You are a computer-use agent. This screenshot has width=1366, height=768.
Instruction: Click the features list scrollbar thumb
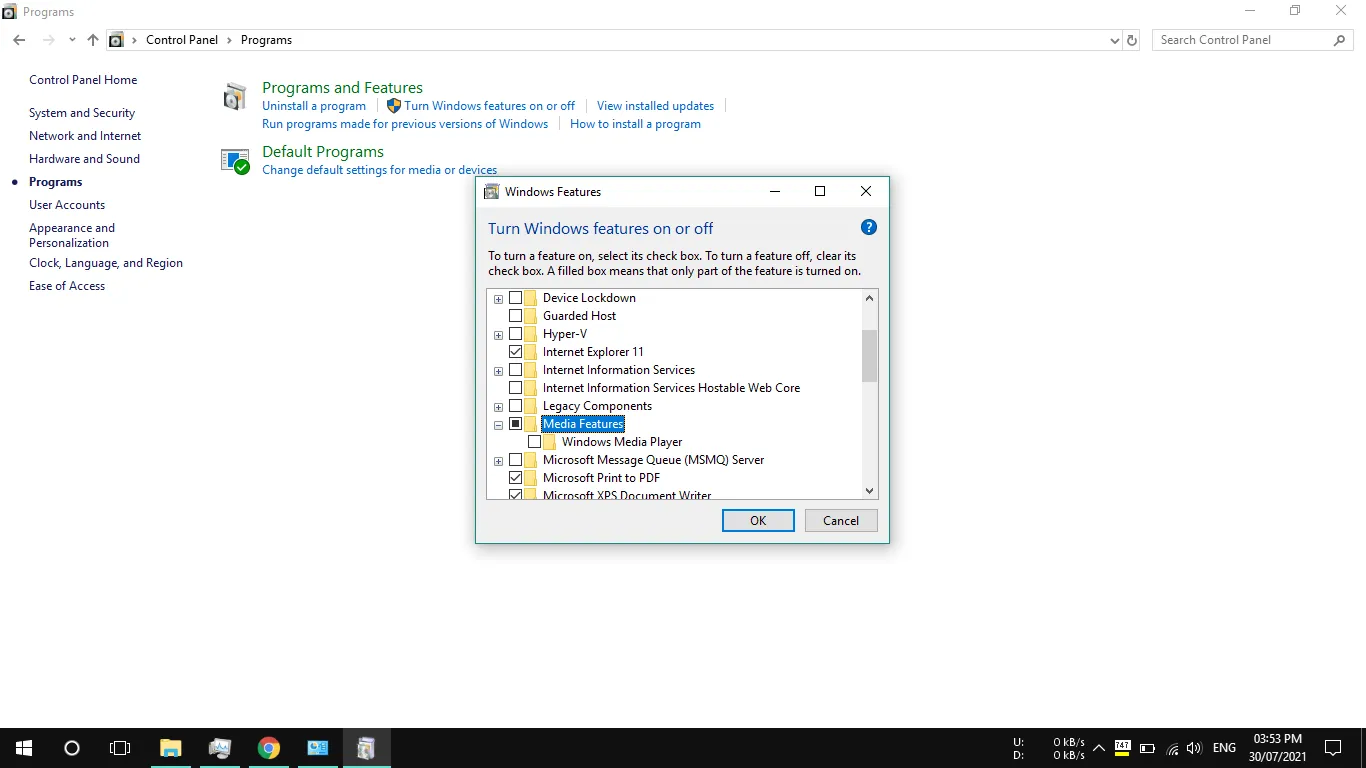pyautogui.click(x=869, y=356)
